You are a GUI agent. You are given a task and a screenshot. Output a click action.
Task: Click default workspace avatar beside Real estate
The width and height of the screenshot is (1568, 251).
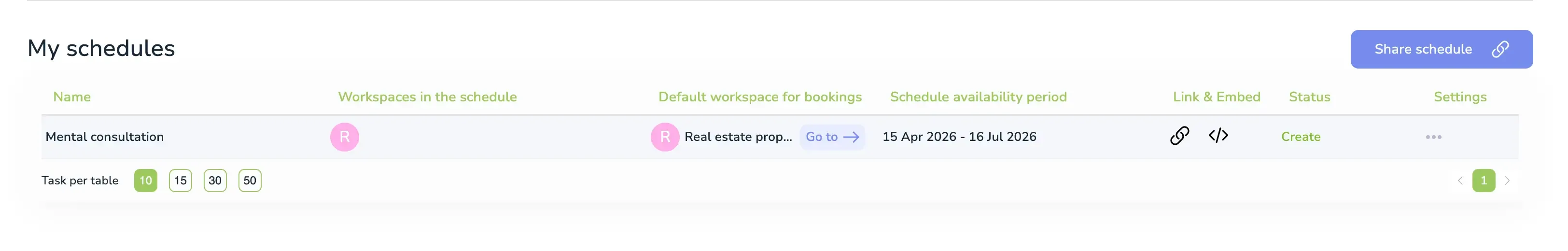[x=665, y=137]
